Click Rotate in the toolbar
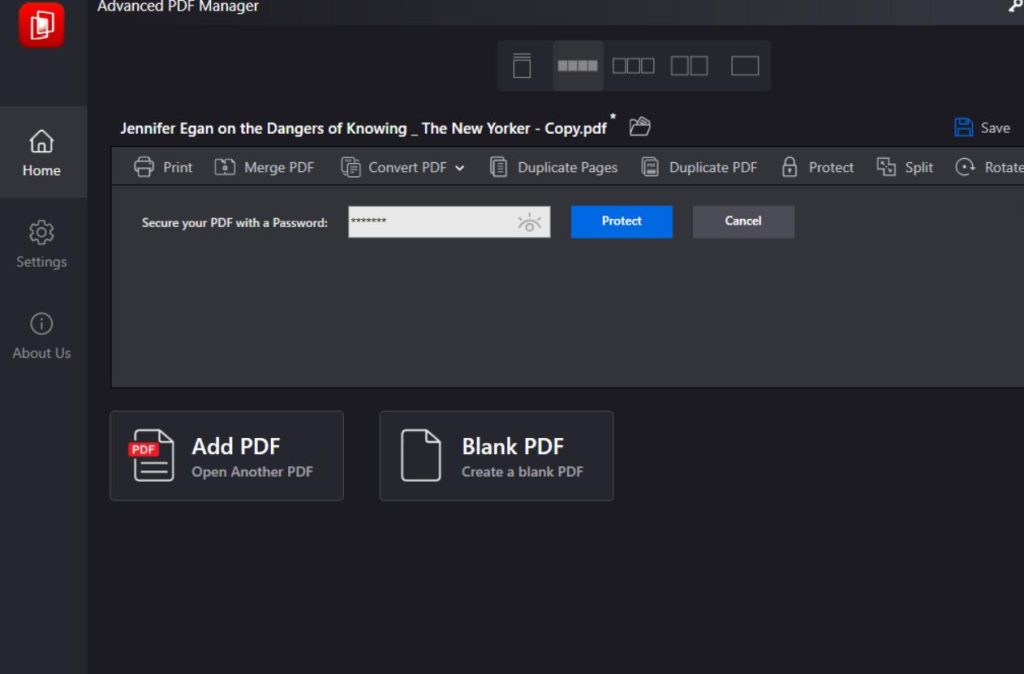 [x=989, y=167]
